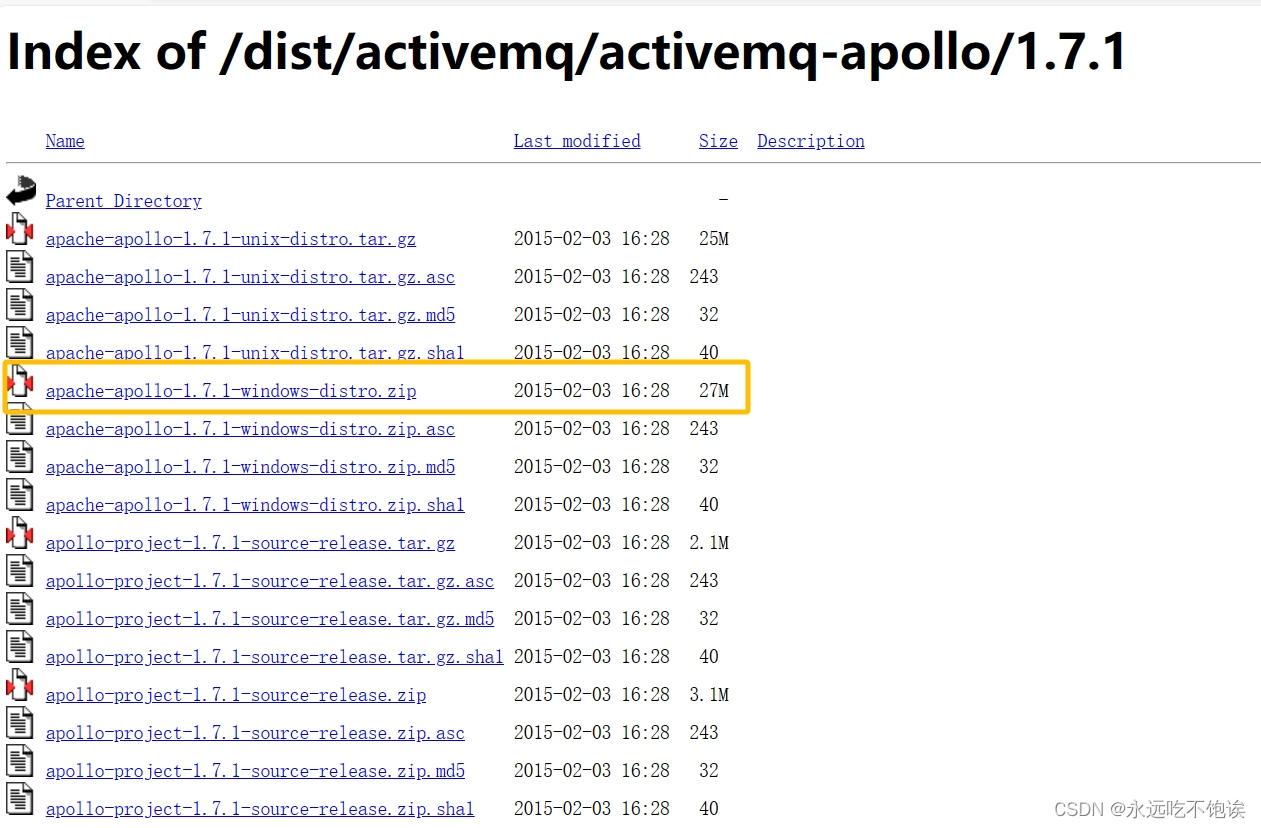1261x828 pixels.
Task: Sort listing by Last modified column
Action: tap(577, 141)
